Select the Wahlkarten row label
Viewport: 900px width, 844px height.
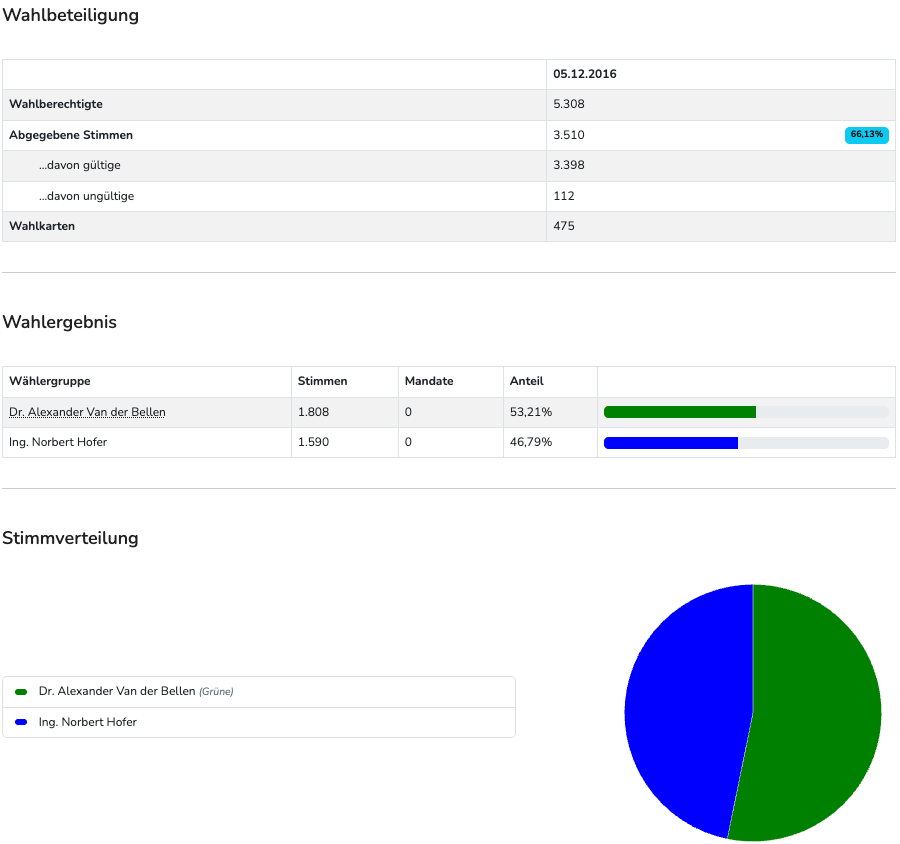point(42,226)
